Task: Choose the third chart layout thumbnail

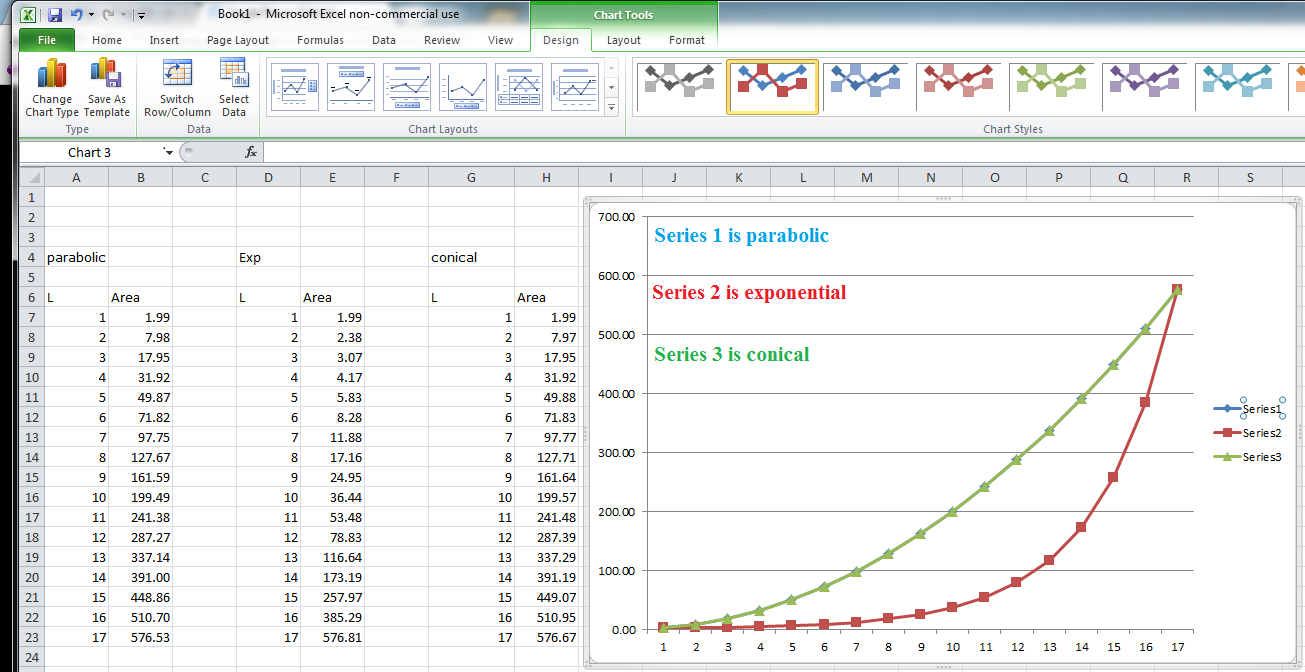Action: point(407,87)
